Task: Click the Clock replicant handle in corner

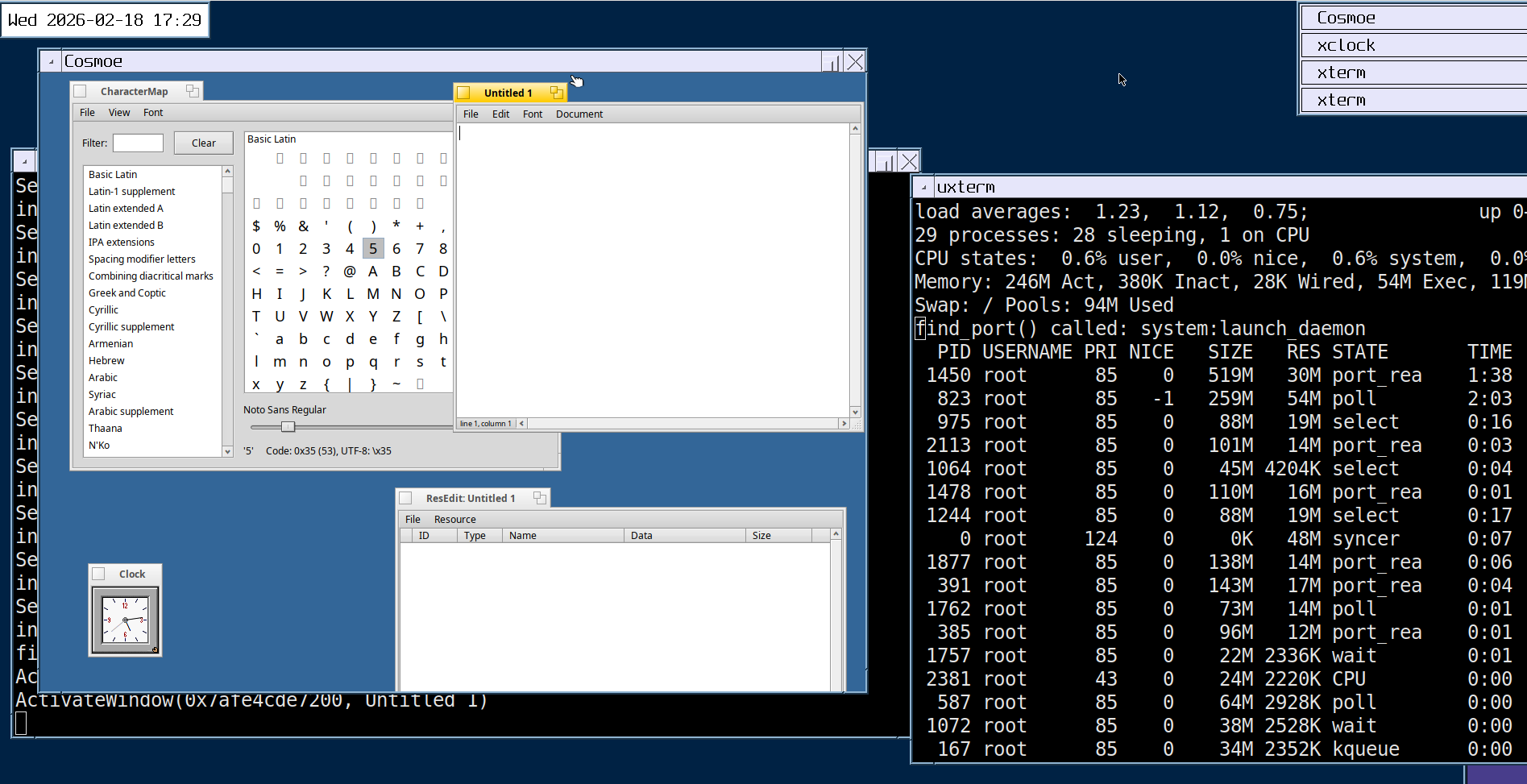Action: click(155, 649)
